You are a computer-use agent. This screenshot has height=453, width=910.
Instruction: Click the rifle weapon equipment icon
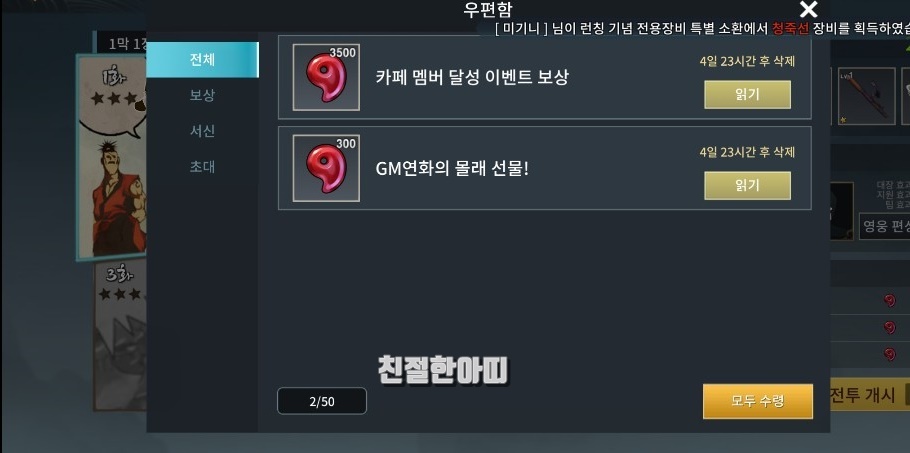pos(867,96)
